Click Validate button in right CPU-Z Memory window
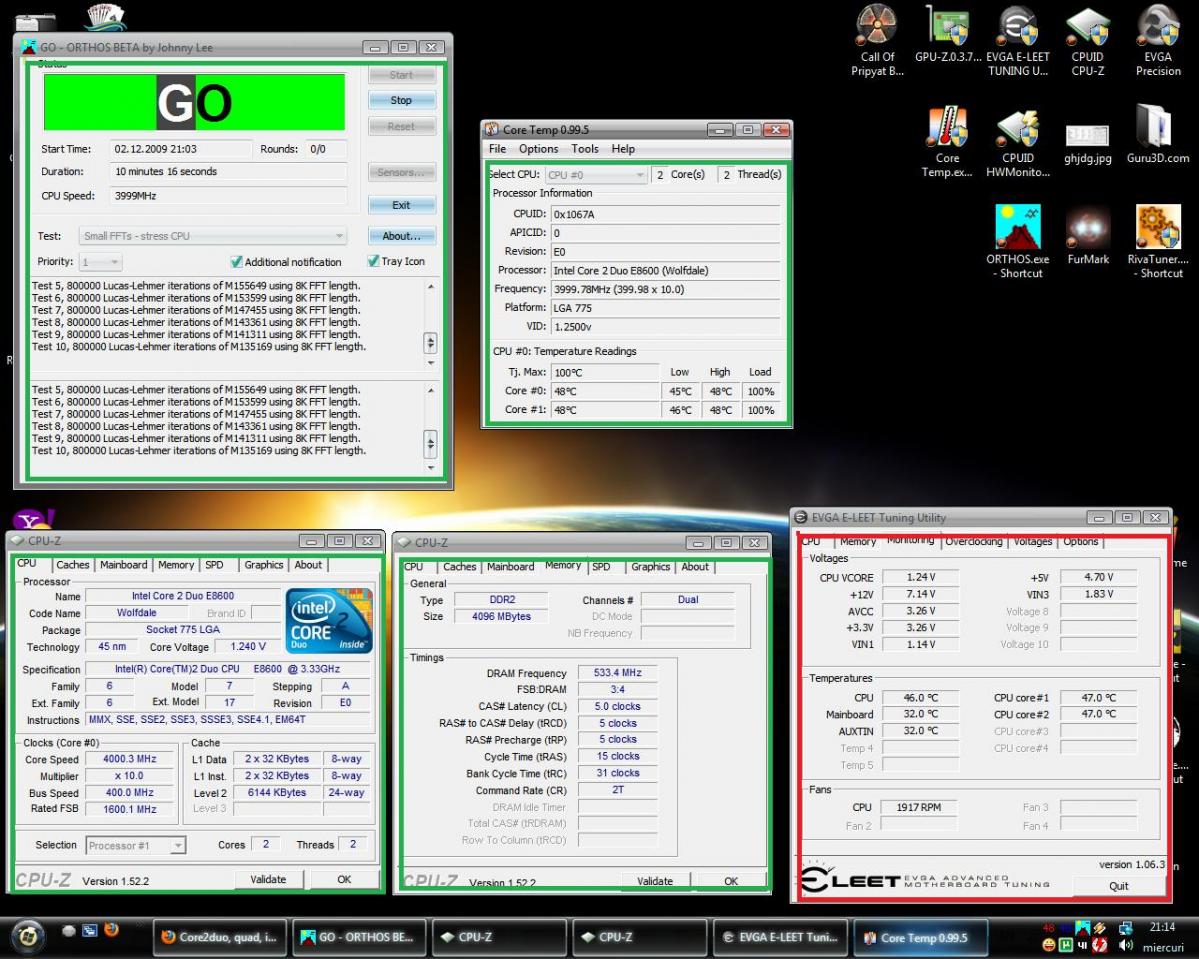The width and height of the screenshot is (1199, 959). coord(655,881)
